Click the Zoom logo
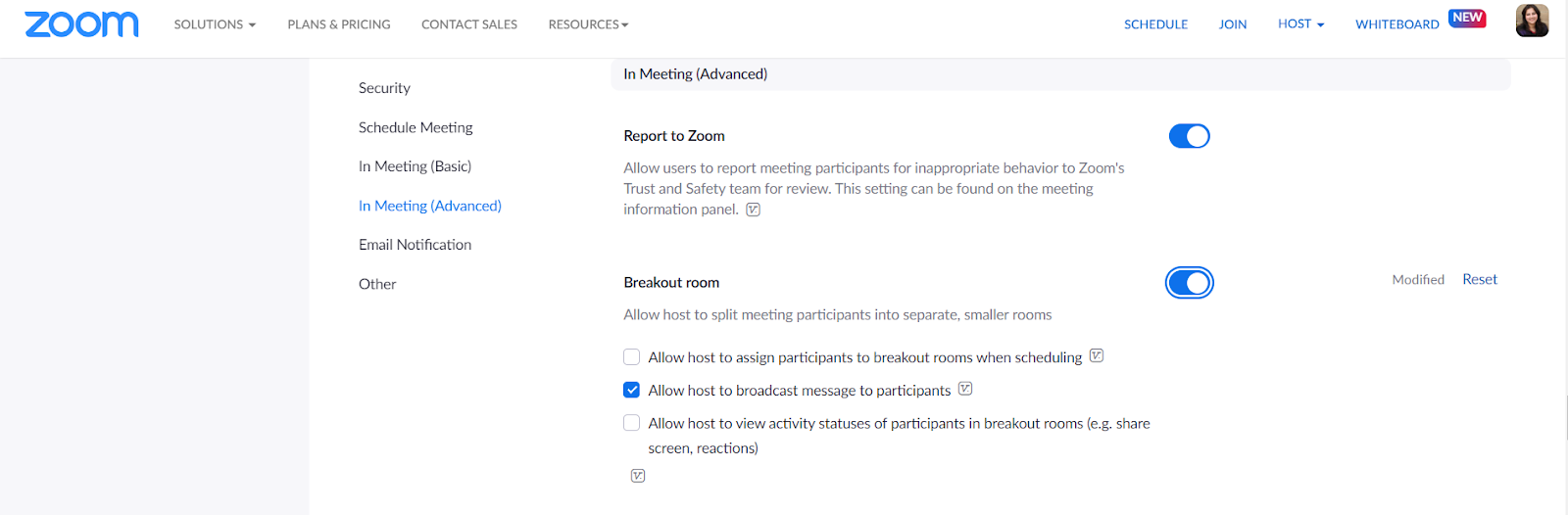The width and height of the screenshot is (1568, 515). click(x=81, y=24)
